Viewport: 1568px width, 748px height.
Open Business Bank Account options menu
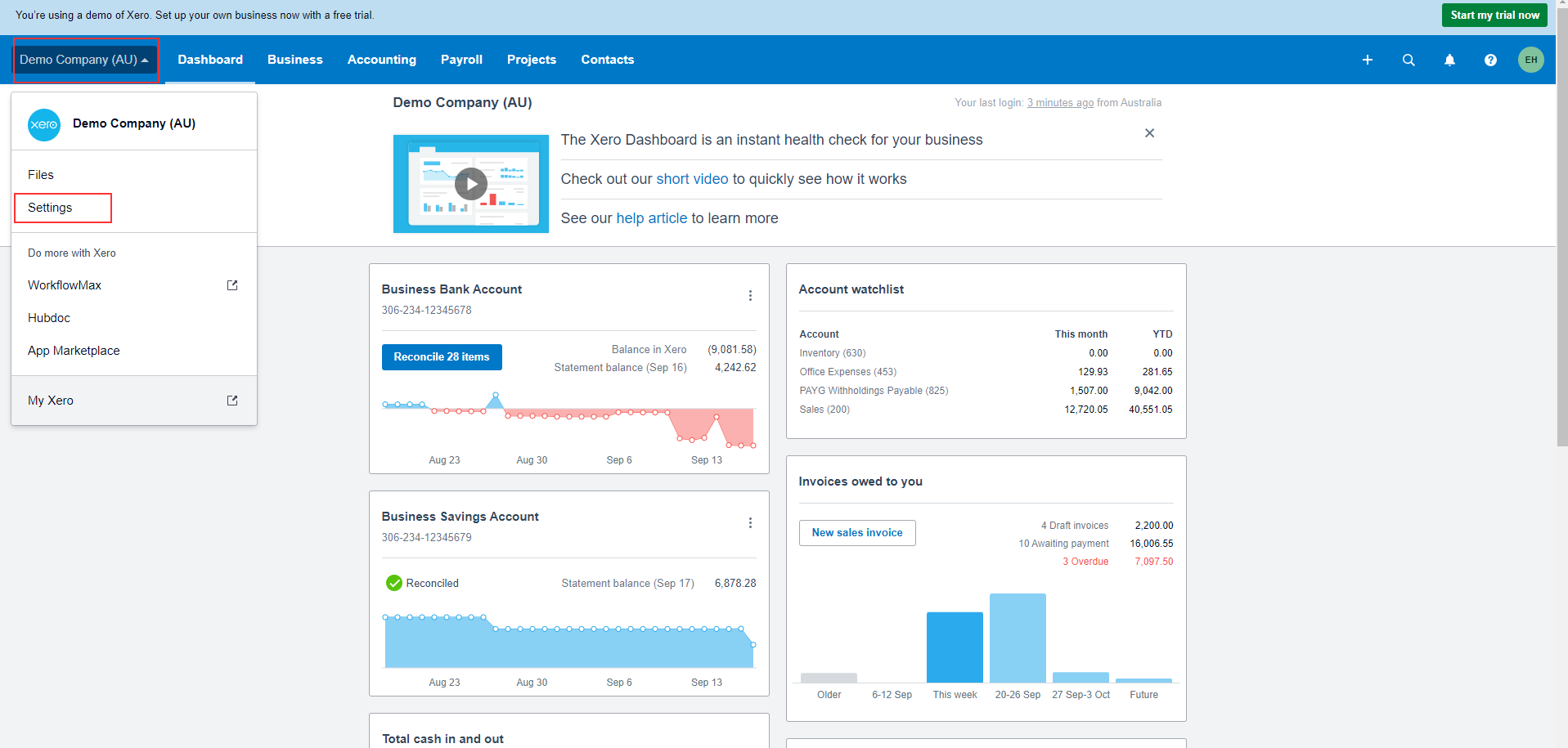coord(750,295)
